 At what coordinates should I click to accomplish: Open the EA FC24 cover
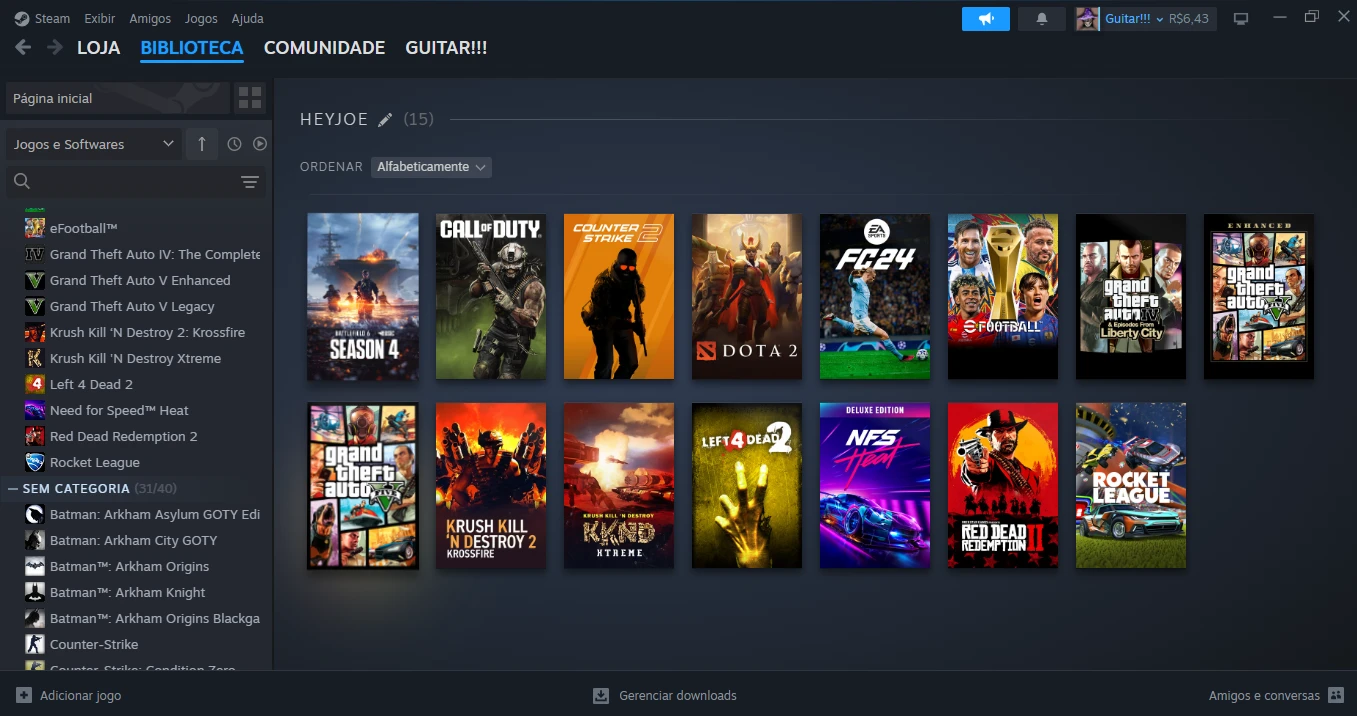coord(875,296)
